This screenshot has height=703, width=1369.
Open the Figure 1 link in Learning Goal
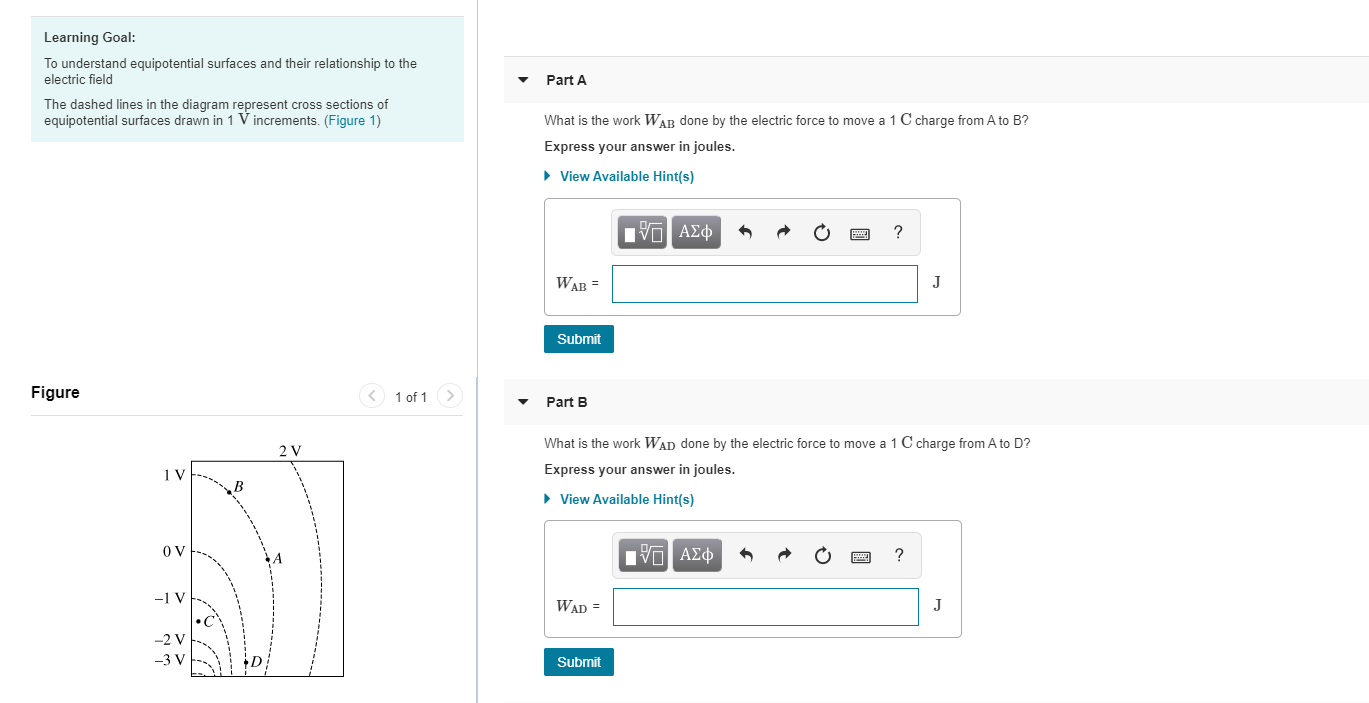[352, 120]
